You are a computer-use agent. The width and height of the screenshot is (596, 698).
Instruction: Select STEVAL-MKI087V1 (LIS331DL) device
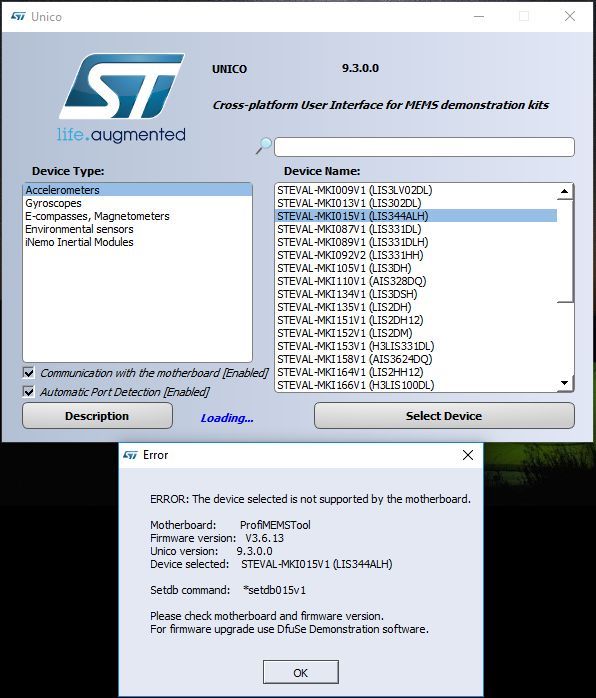click(416, 229)
